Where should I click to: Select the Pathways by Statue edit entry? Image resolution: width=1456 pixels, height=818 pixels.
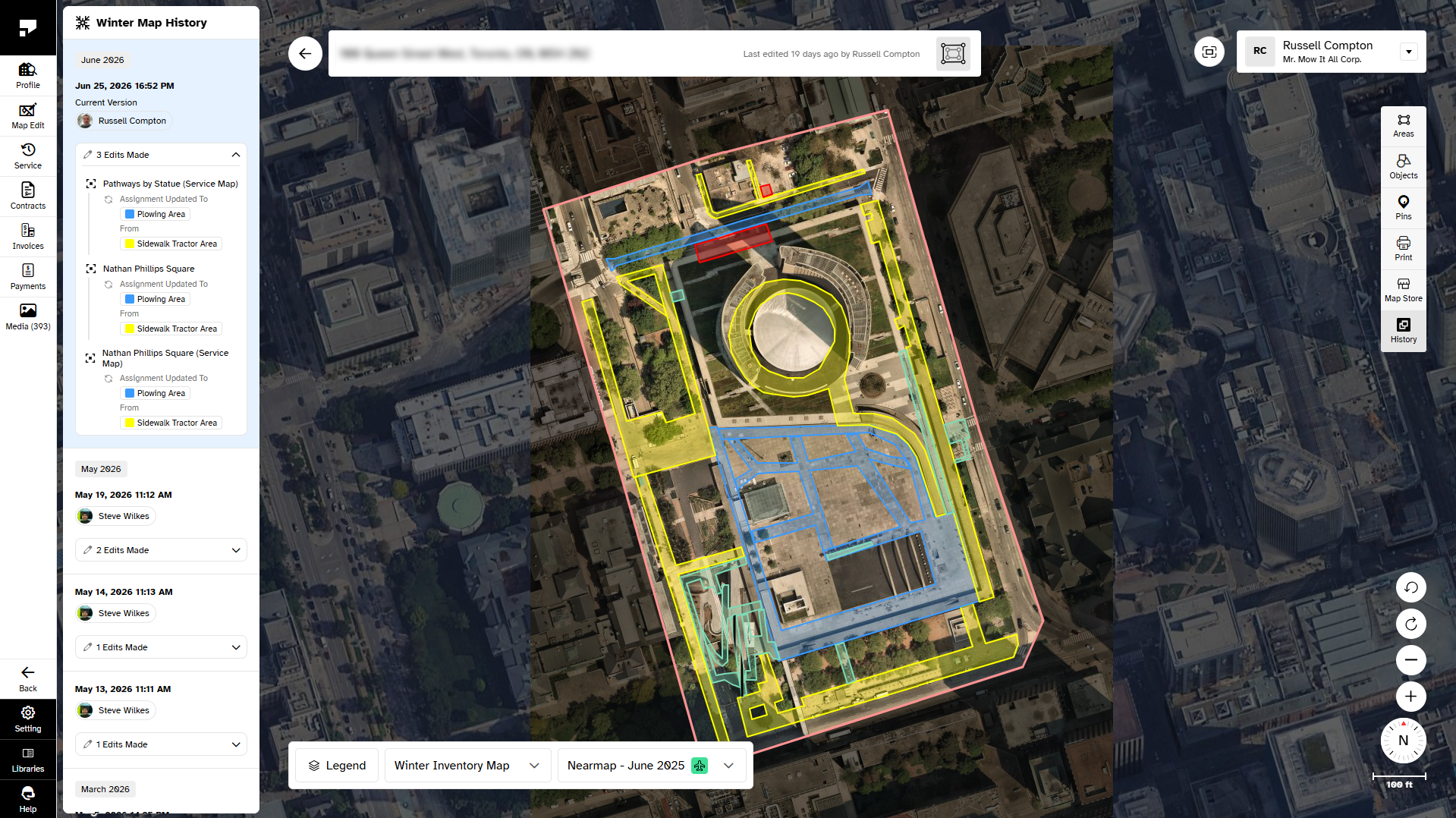click(x=170, y=184)
